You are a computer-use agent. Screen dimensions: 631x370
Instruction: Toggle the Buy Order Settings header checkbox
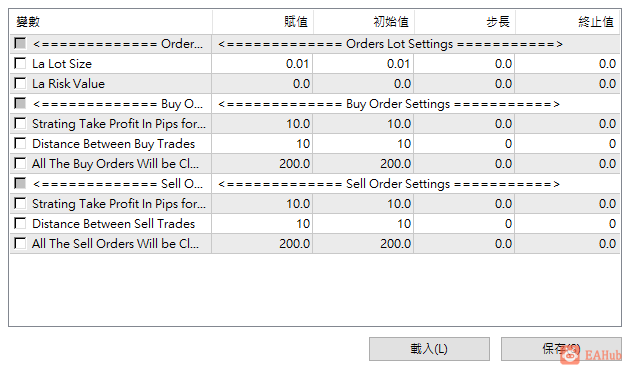[20, 103]
